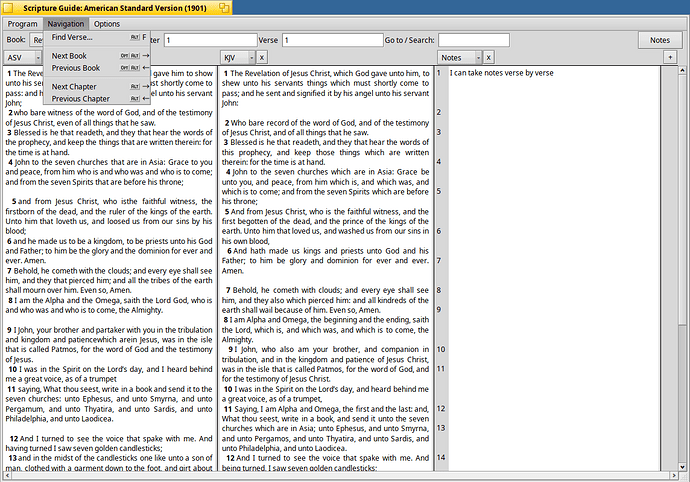Click the window title "Scripture Guide" tab
The width and height of the screenshot is (690, 482).
click(x=115, y=8)
